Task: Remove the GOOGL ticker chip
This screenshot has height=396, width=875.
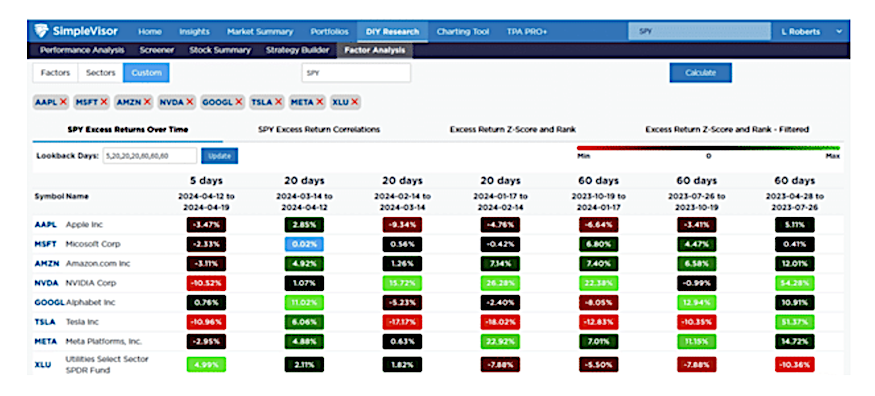Action: [x=238, y=102]
